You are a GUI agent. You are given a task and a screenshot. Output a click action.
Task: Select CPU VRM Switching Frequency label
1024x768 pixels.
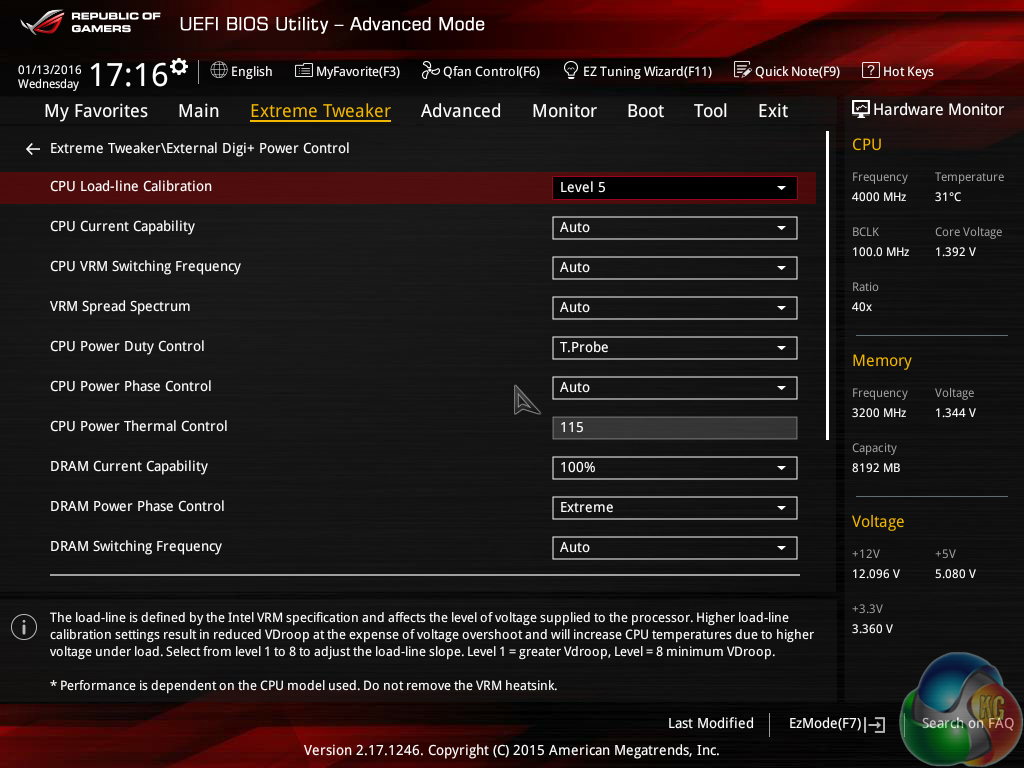(x=145, y=266)
